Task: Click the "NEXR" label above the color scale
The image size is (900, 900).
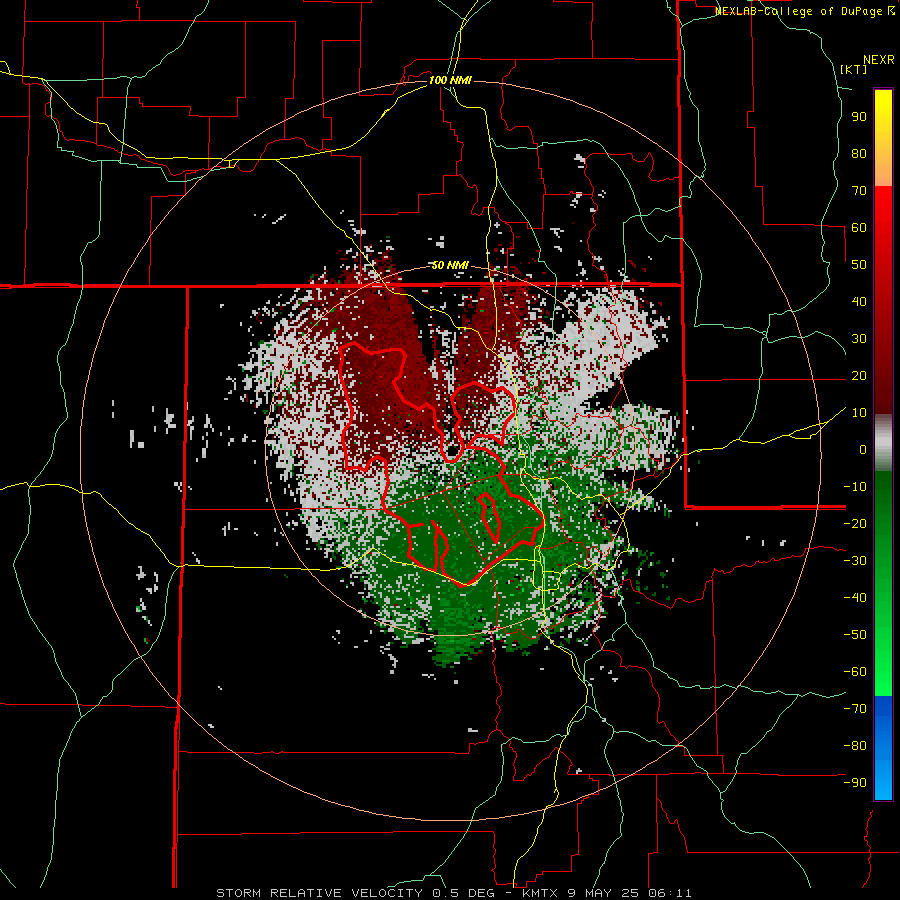Action: (879, 60)
